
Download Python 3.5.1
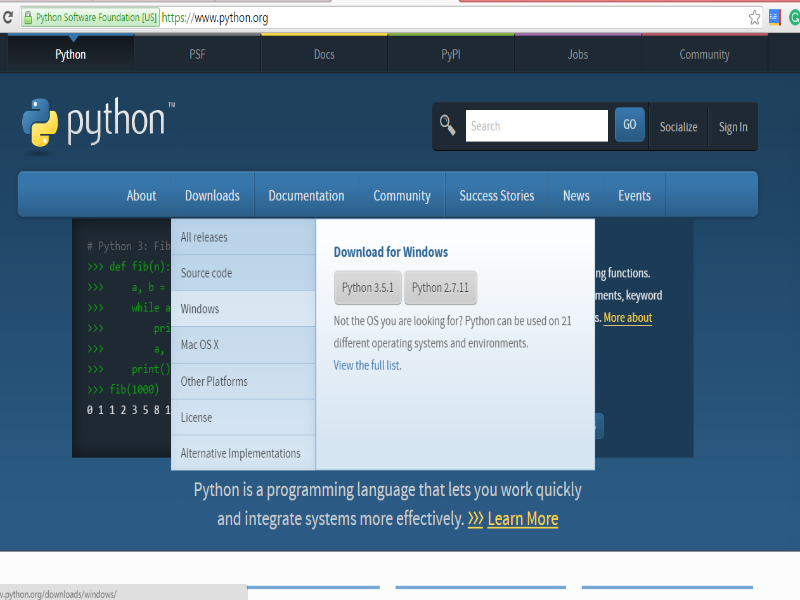pyautogui.click(x=368, y=287)
